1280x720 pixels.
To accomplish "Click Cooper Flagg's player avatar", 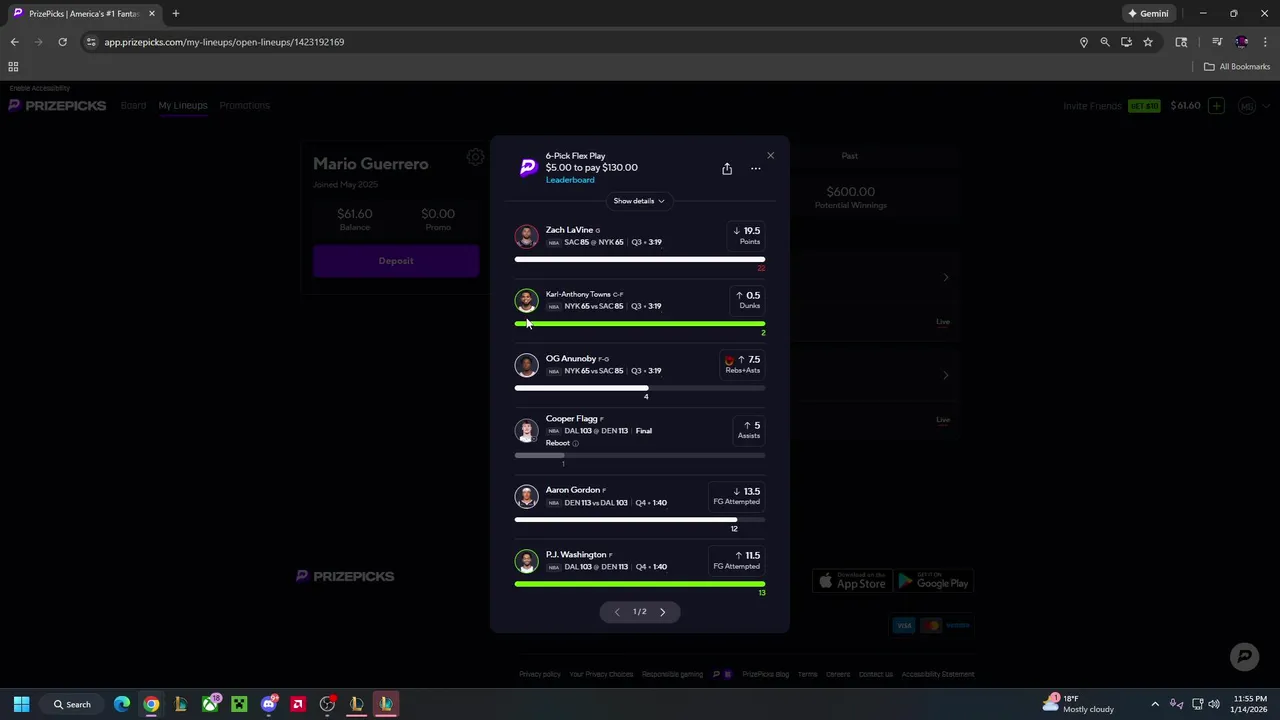I will click(x=526, y=431).
